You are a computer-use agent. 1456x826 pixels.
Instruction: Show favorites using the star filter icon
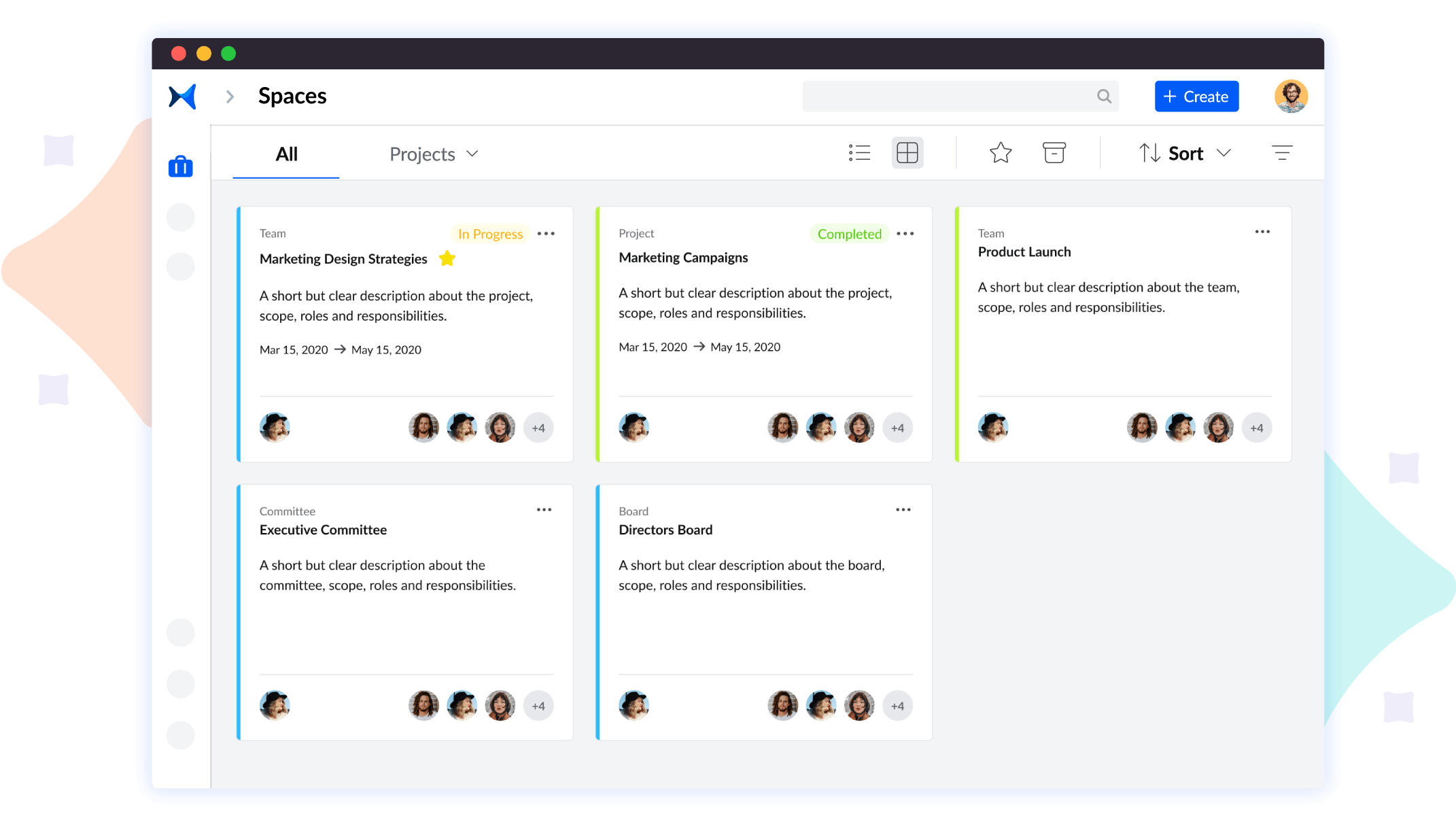[1001, 153]
